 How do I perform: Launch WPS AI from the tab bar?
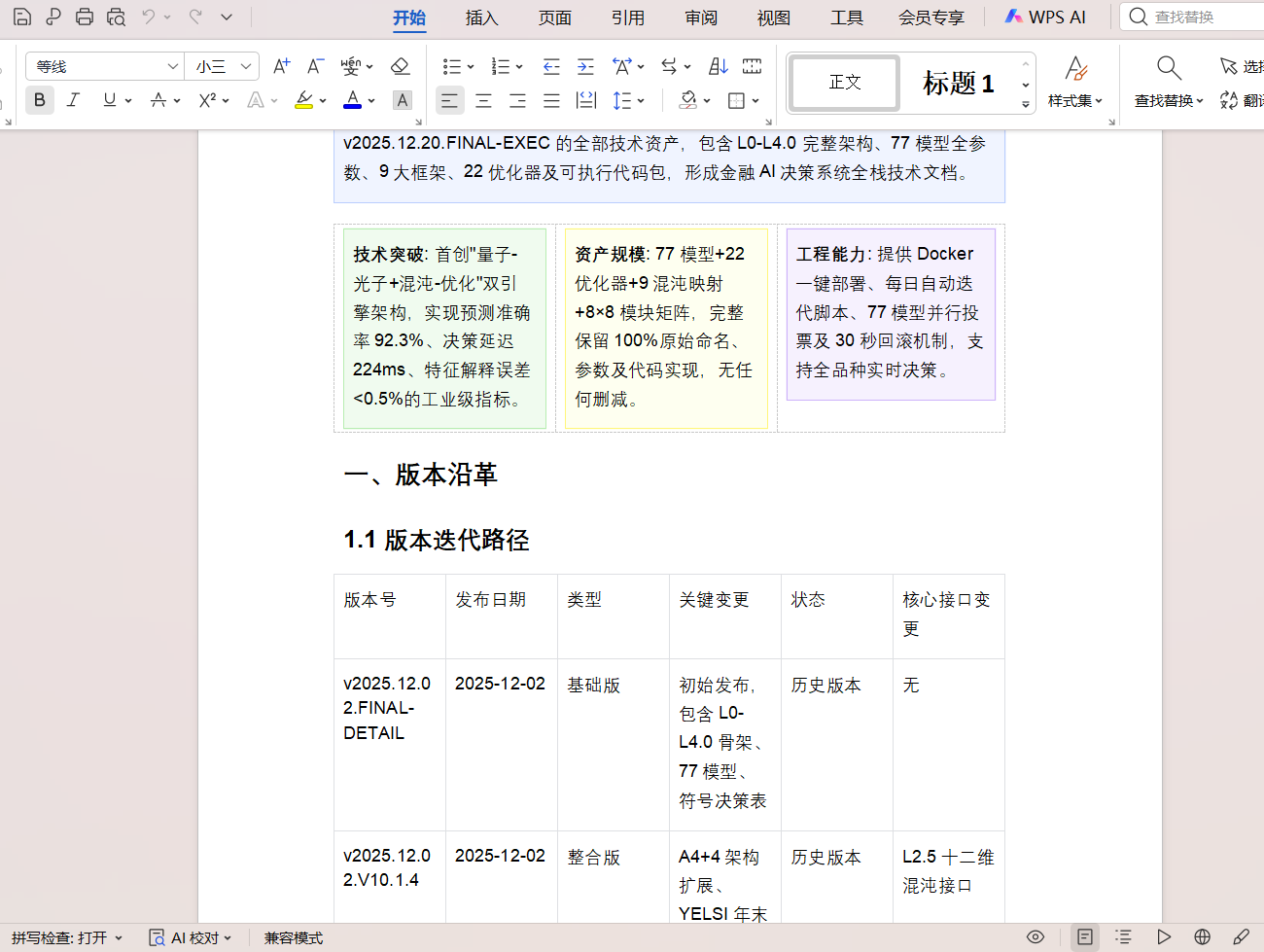tap(1046, 18)
